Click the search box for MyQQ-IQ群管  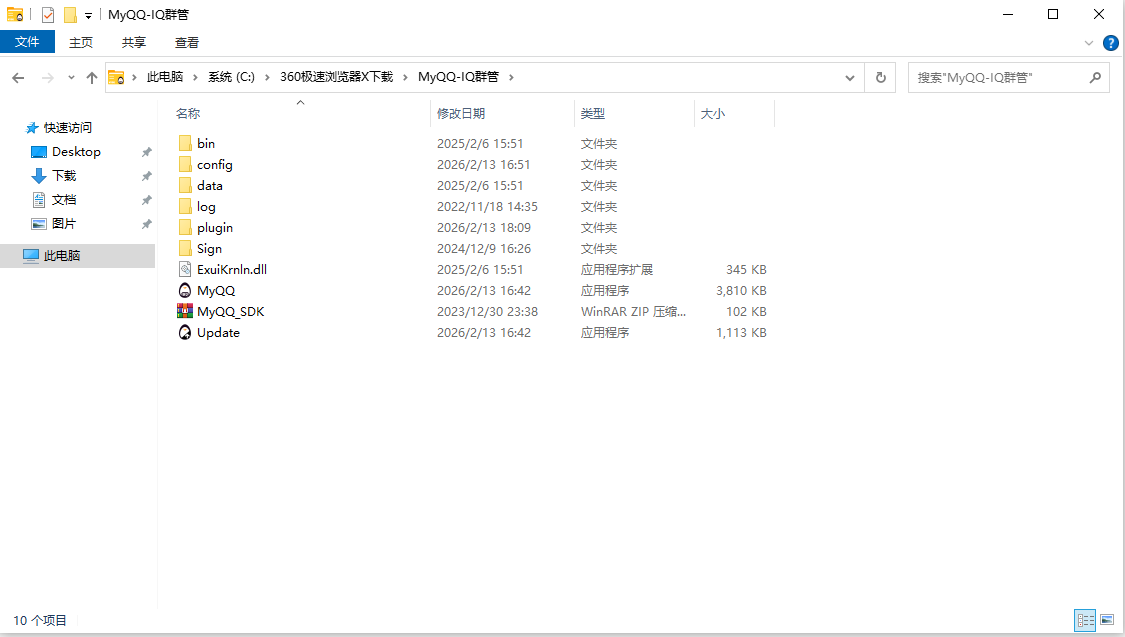[x=1000, y=78]
